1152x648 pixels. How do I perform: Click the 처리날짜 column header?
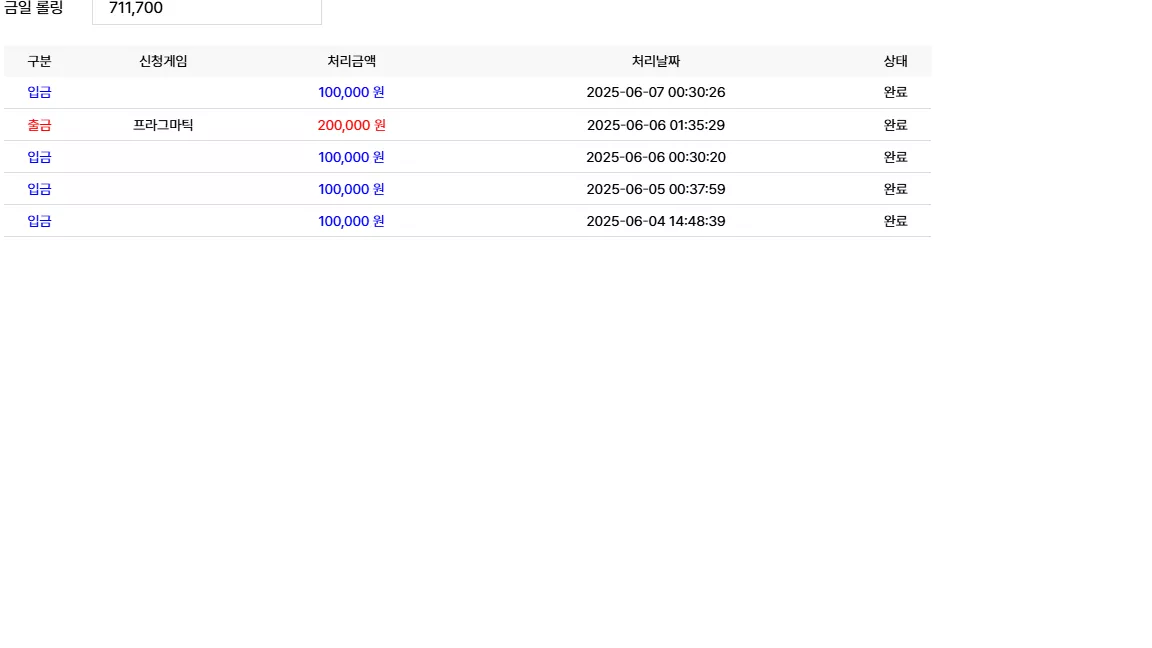tap(655, 61)
